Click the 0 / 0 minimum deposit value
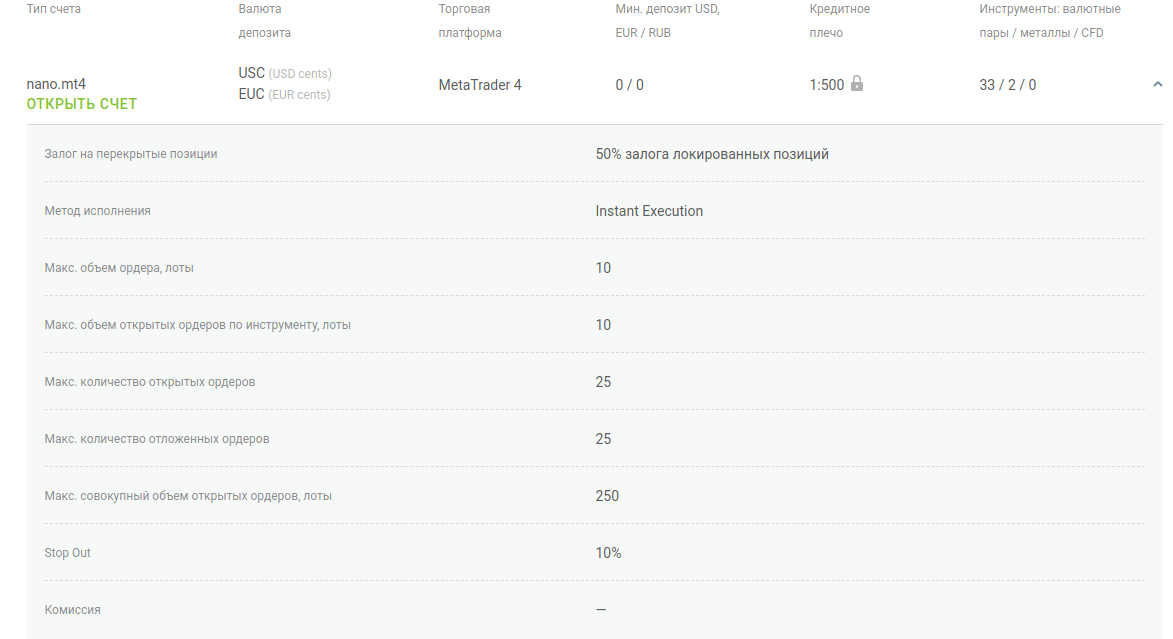The width and height of the screenshot is (1173, 639). pyautogui.click(x=630, y=85)
